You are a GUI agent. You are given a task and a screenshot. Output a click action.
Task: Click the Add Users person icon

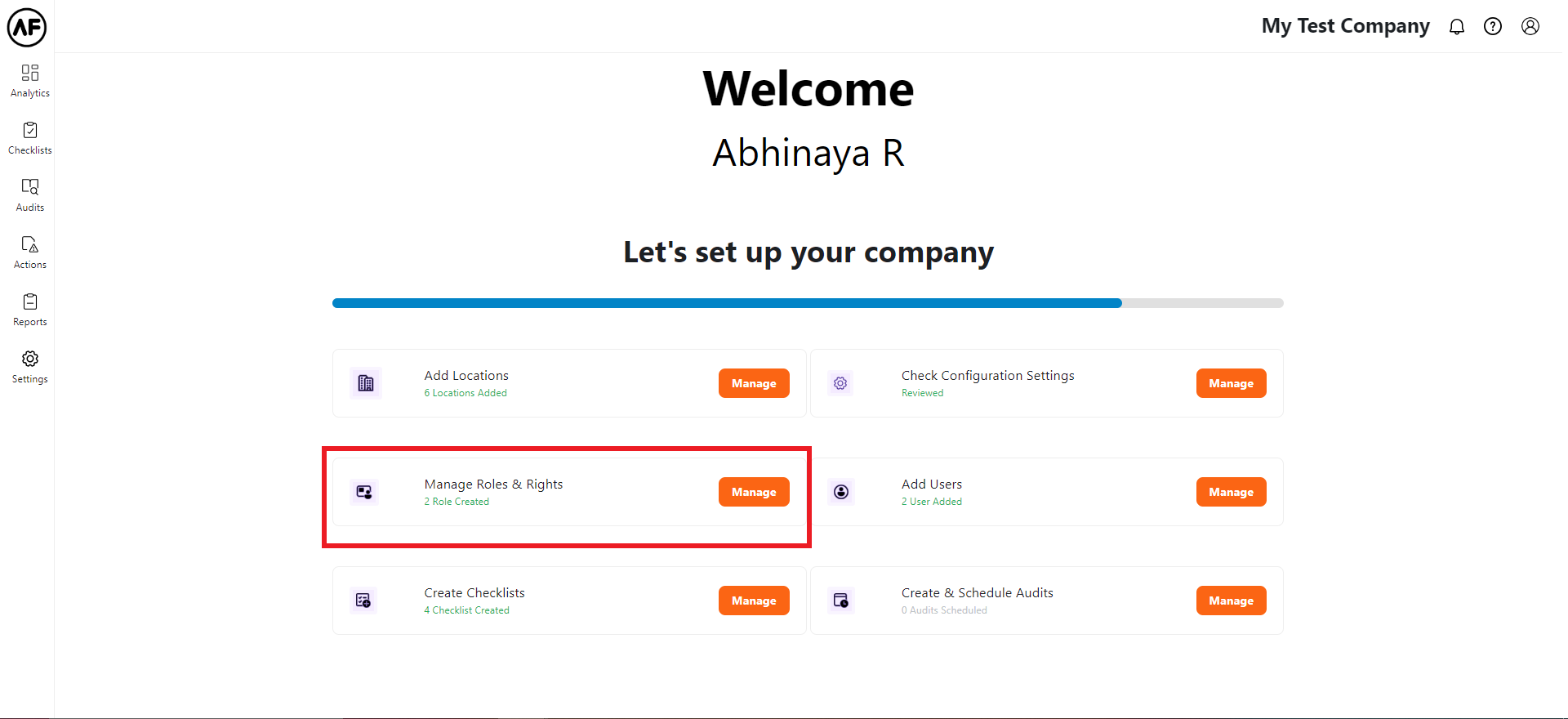coord(841,492)
